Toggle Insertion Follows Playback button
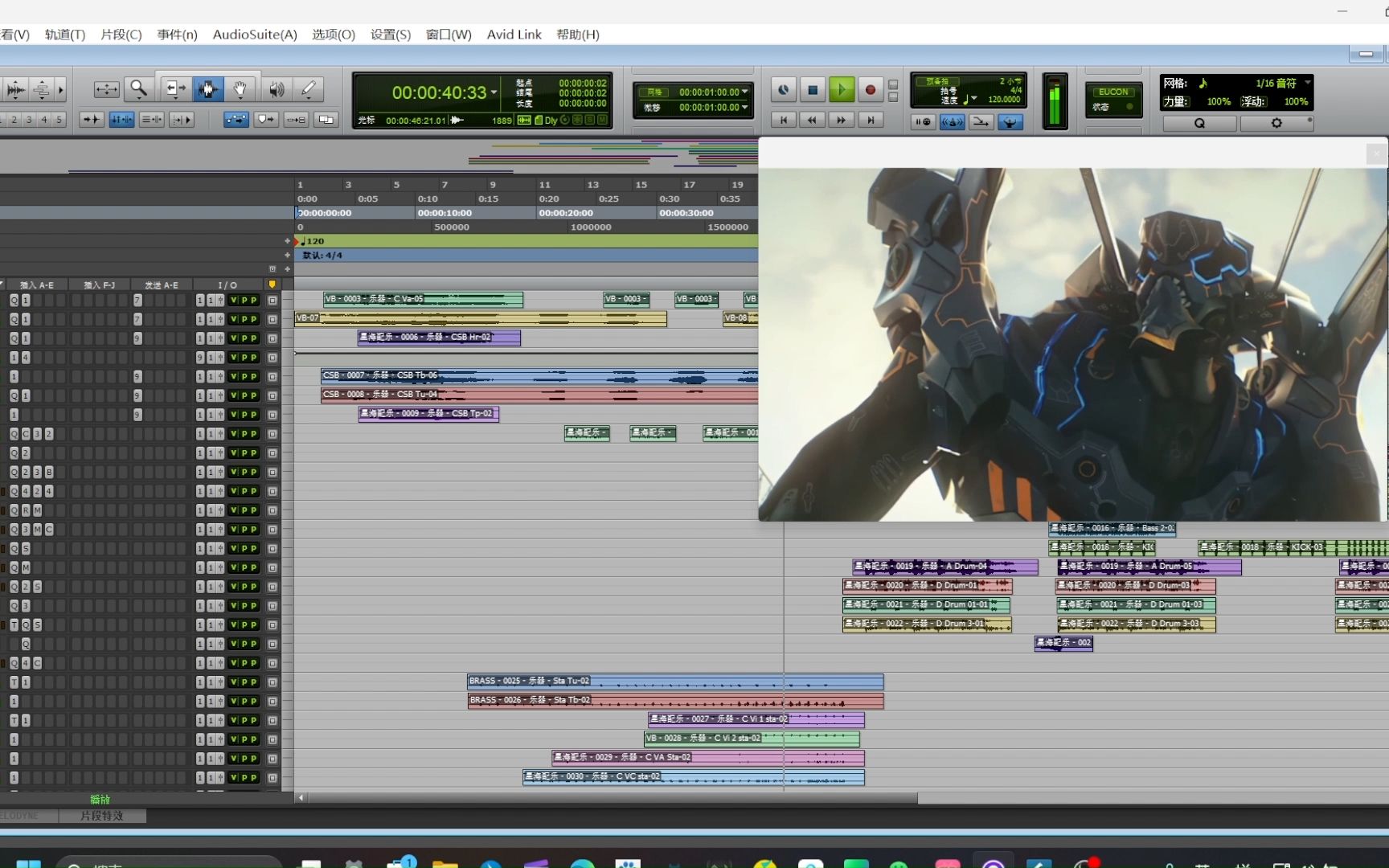Screen dimensions: 1389x868 [x=182, y=119]
